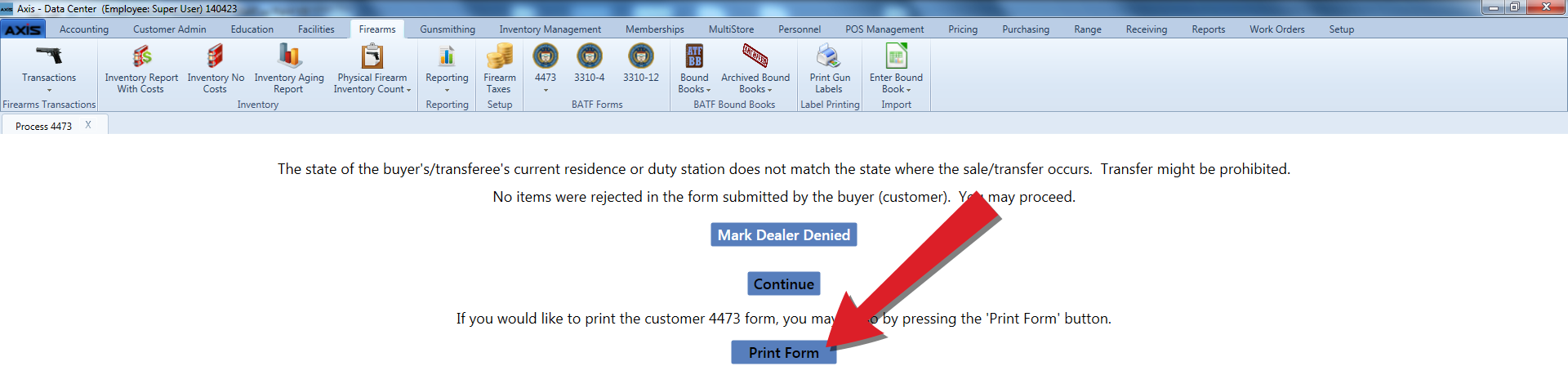
Task: Open the Reports tab
Action: pos(1209,29)
